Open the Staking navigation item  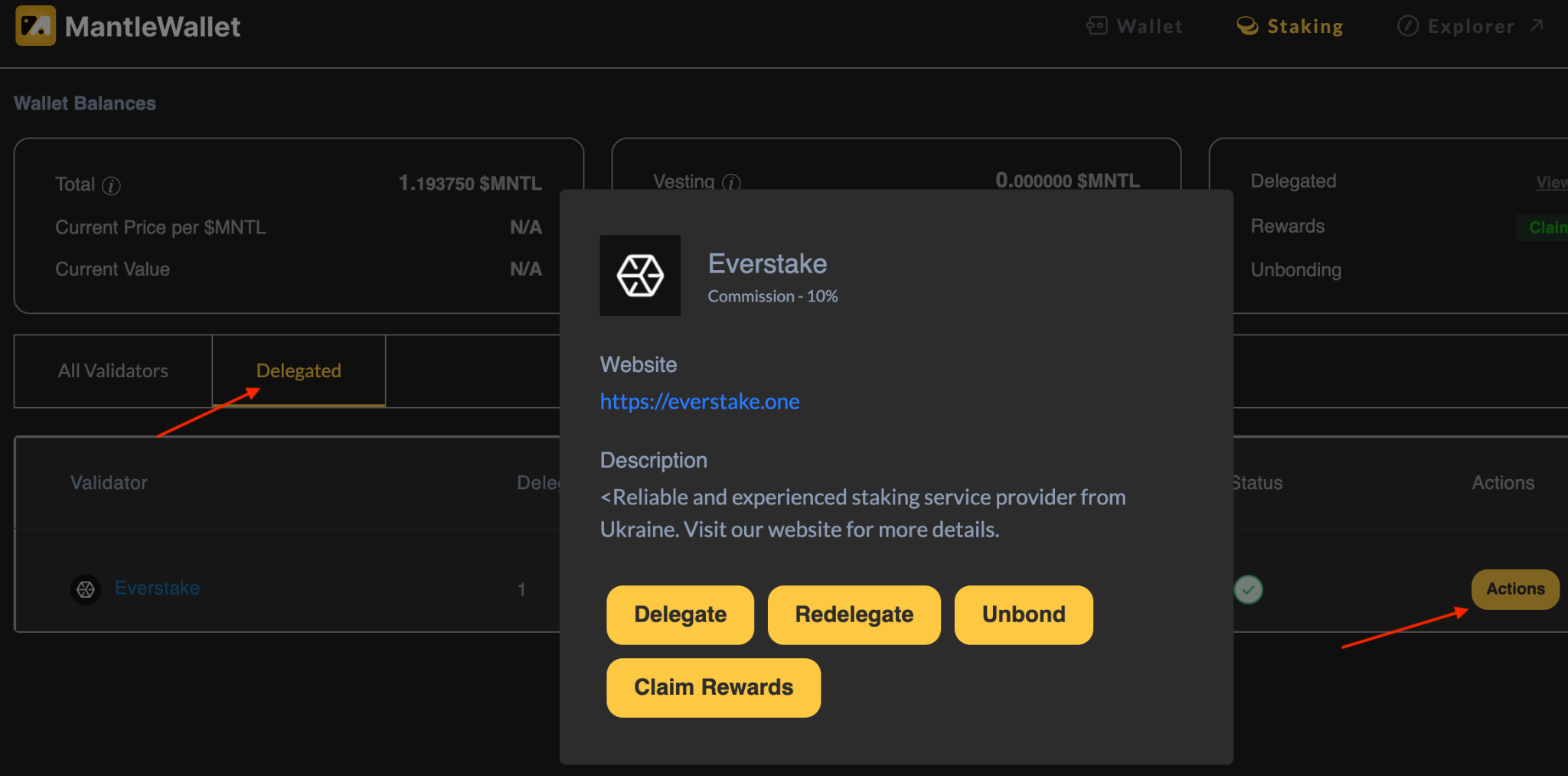pos(1290,26)
